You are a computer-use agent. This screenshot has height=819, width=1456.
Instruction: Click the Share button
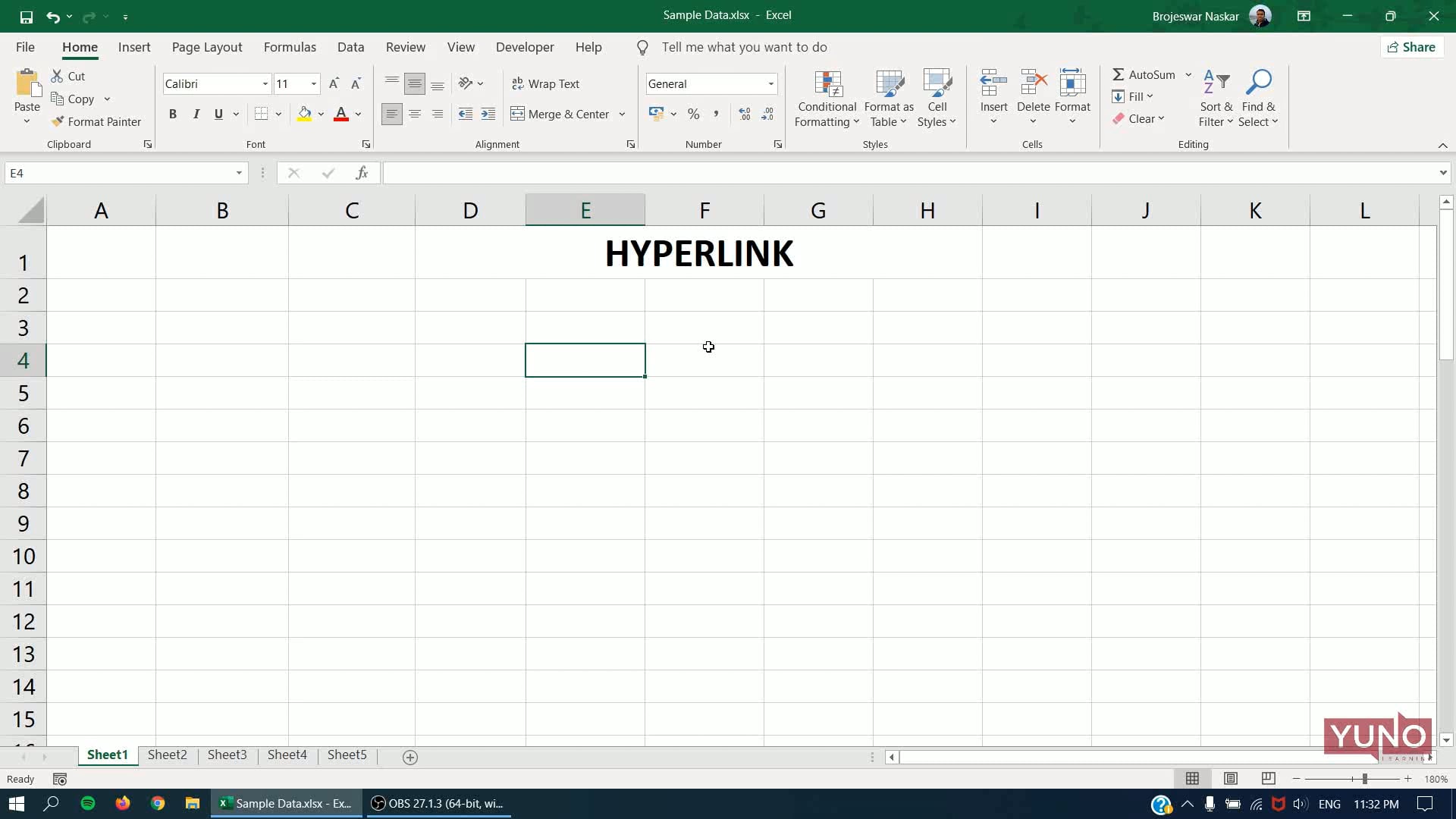click(x=1412, y=46)
